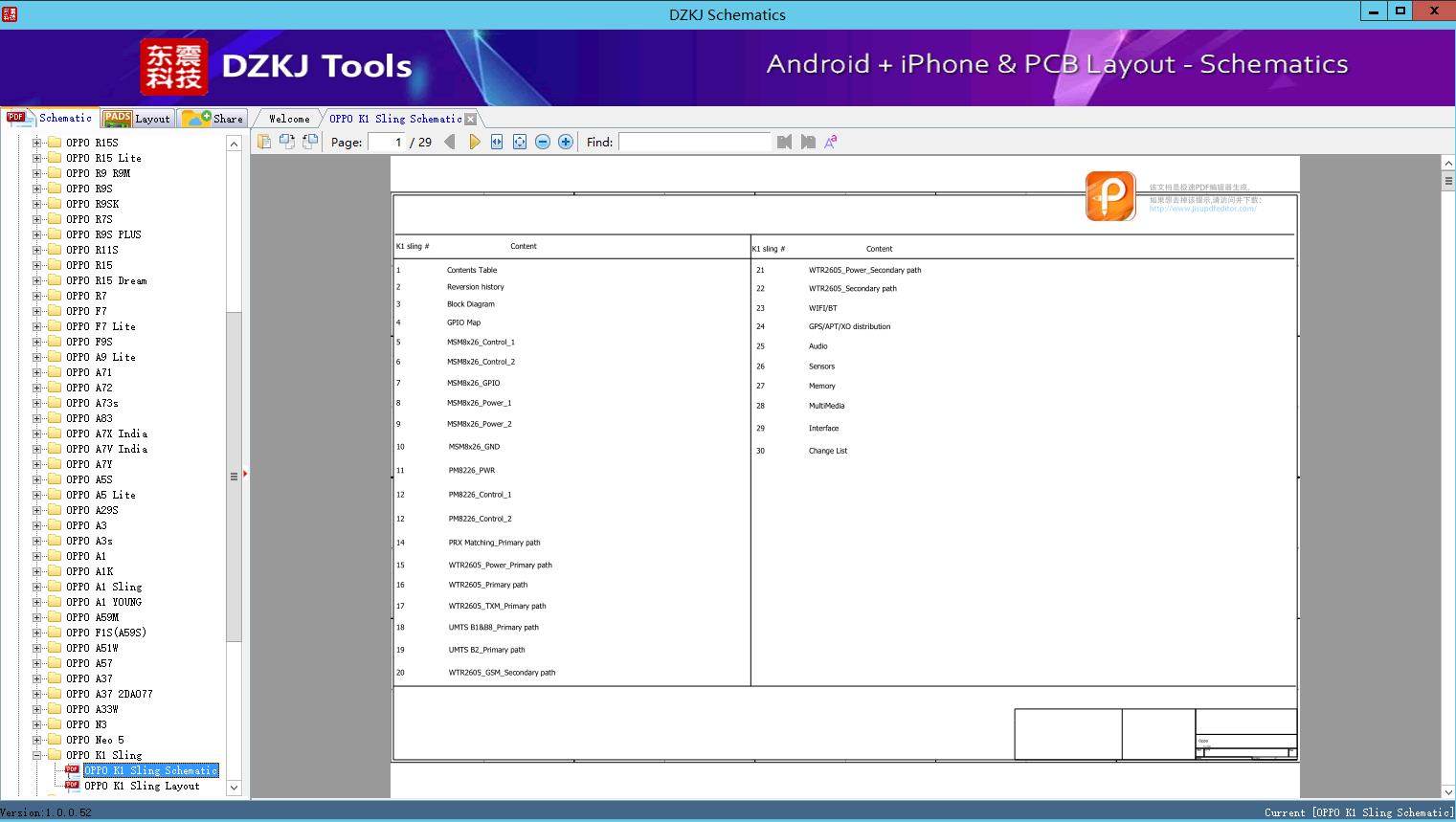
Task: Click the 'GPIO Map' entry in the contents table
Action: point(464,322)
